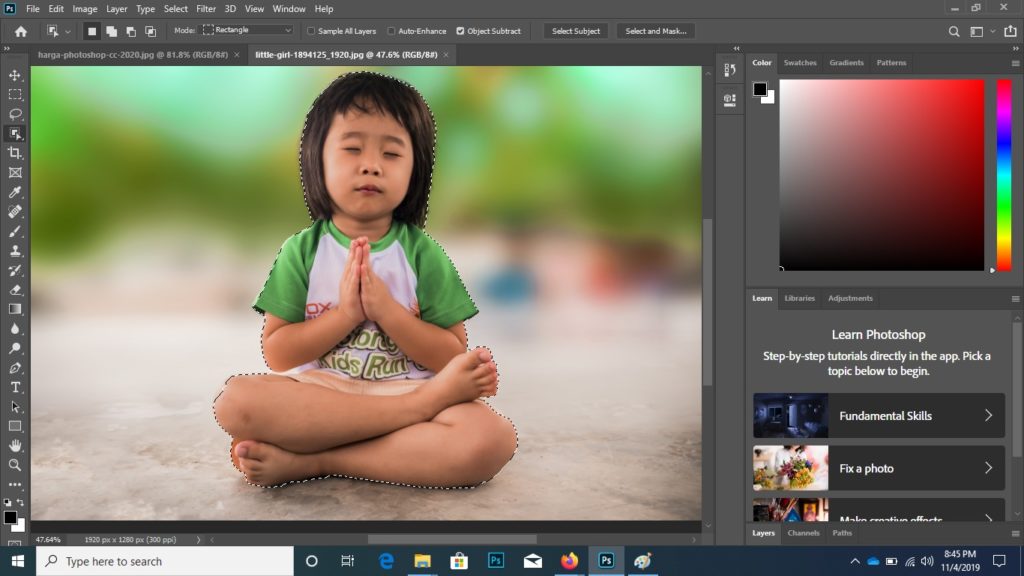Viewport: 1024px width, 576px height.
Task: Switch to the Swatches tab
Action: click(800, 63)
